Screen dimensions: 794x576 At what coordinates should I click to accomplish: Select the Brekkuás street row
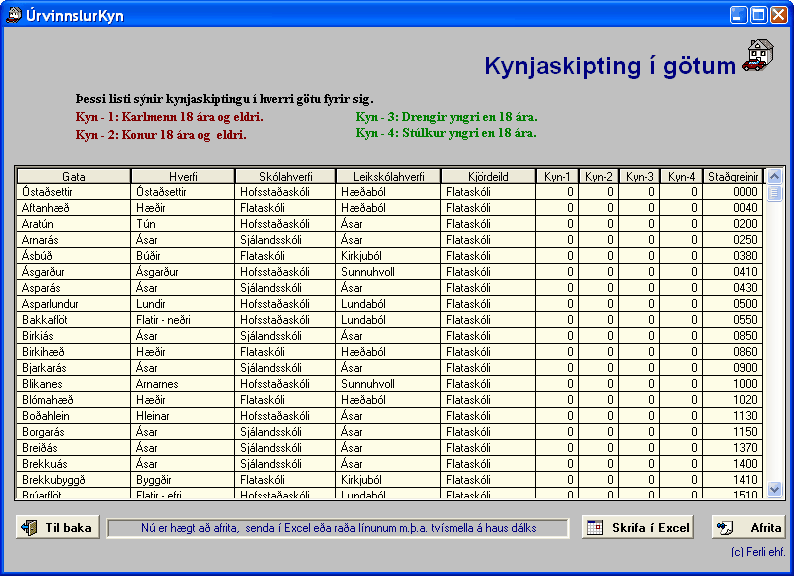(x=390, y=464)
